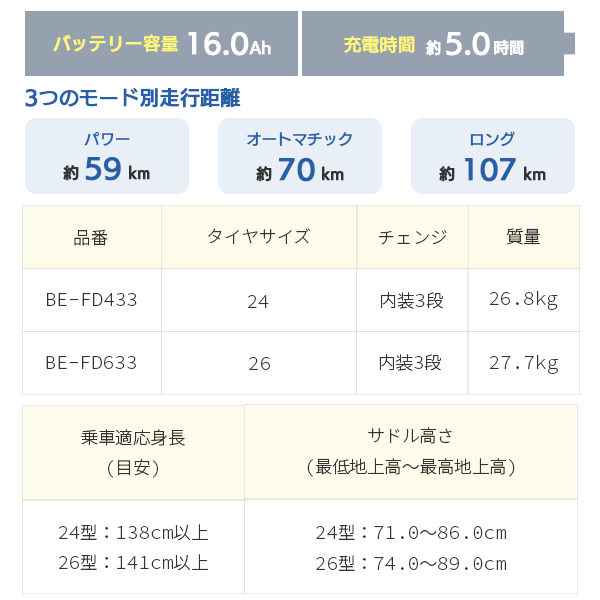Click the tire size 26 cell
The image size is (600, 600).
click(x=259, y=363)
